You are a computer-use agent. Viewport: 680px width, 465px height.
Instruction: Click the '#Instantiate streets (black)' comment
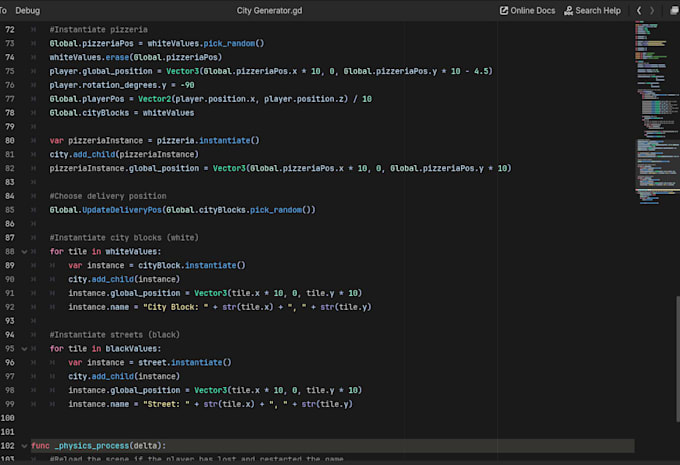[114, 335]
